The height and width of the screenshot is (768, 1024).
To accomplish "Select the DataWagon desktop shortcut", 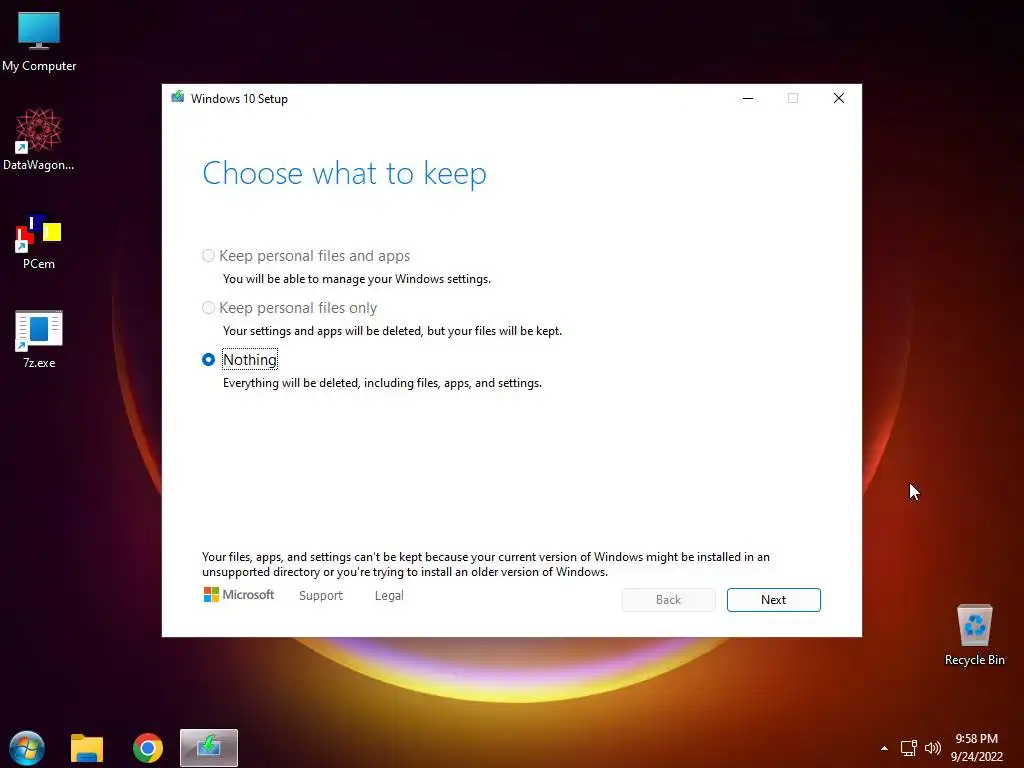I will coord(39,140).
